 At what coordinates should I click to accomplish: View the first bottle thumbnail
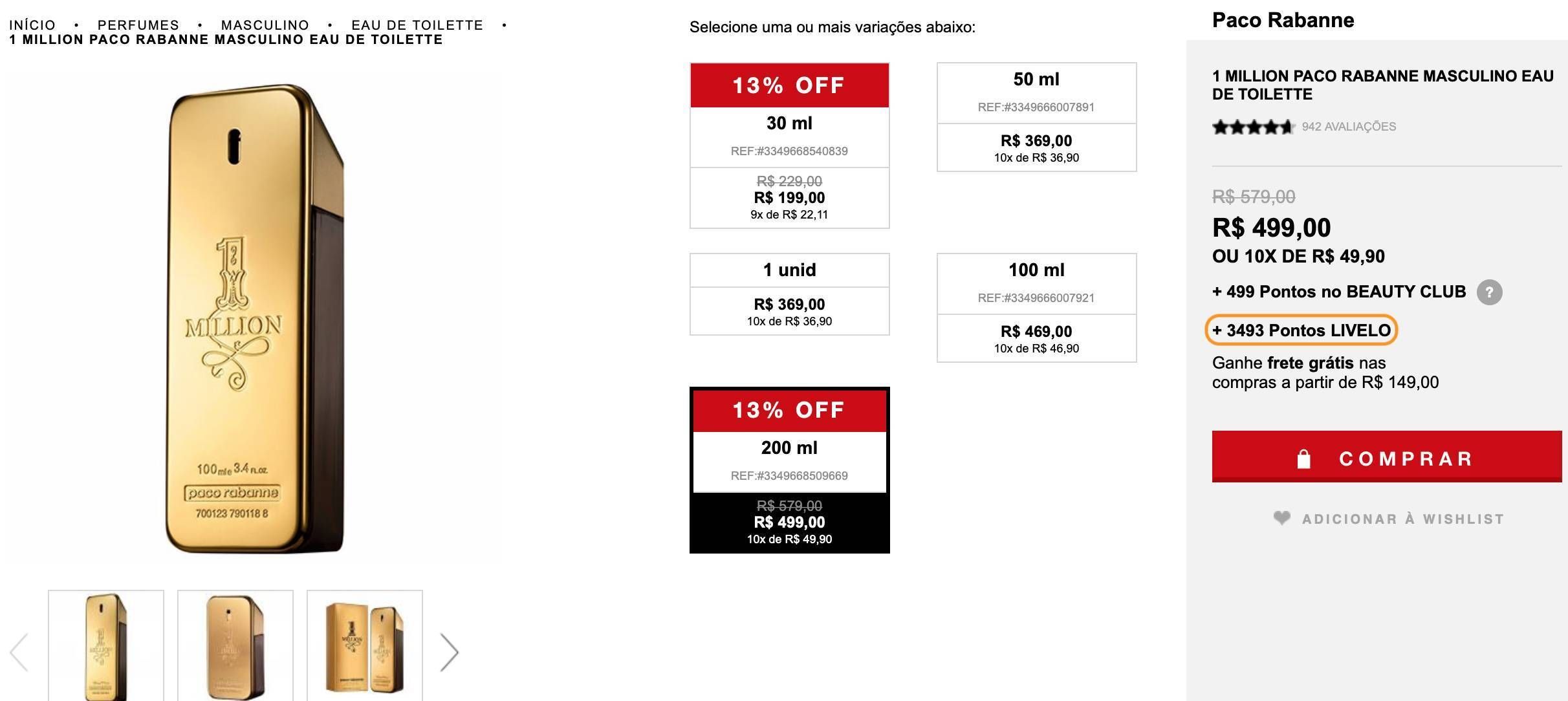coord(106,645)
